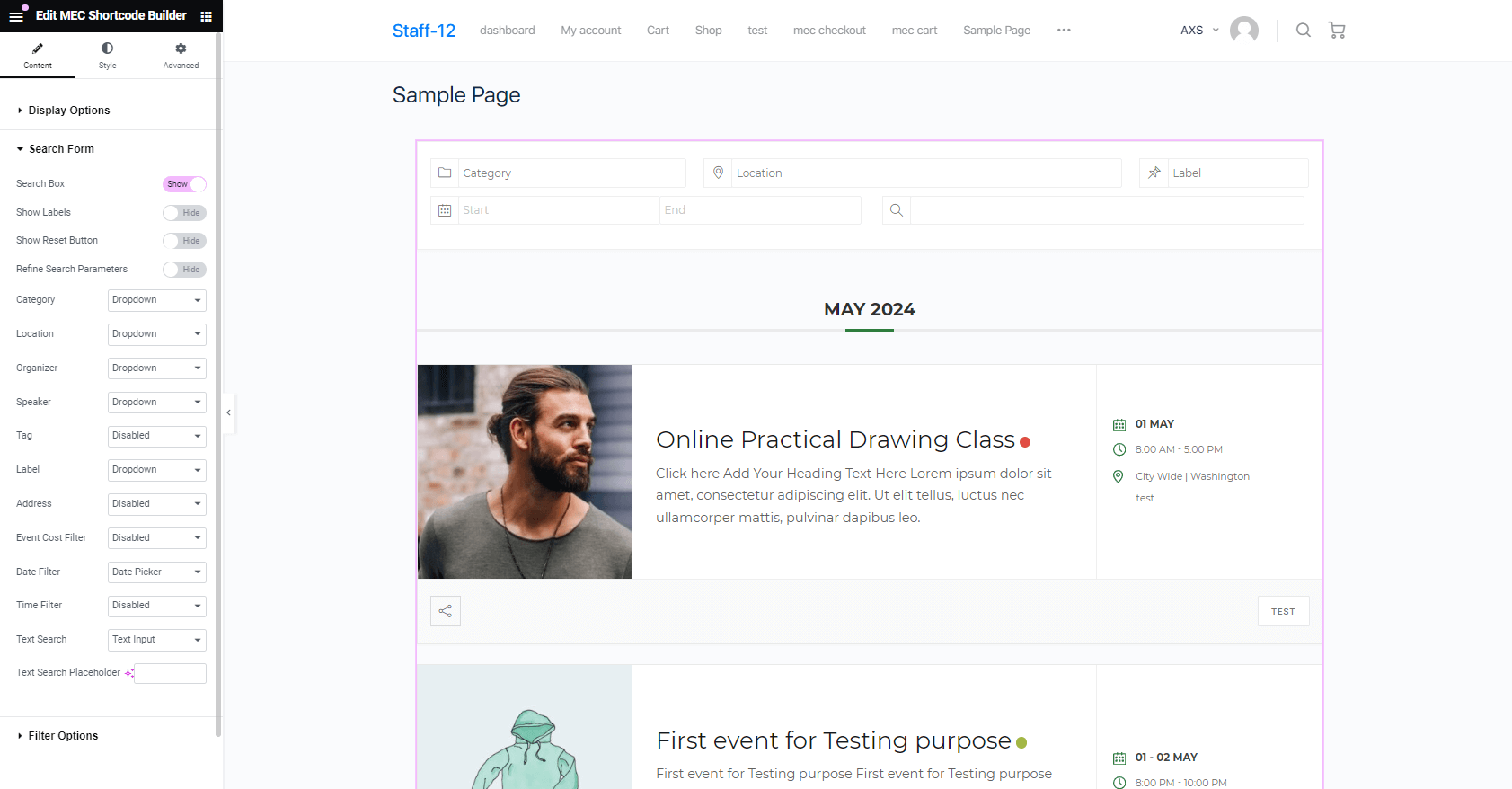
Task: Turn on Show Reset Button toggle
Action: 184,241
